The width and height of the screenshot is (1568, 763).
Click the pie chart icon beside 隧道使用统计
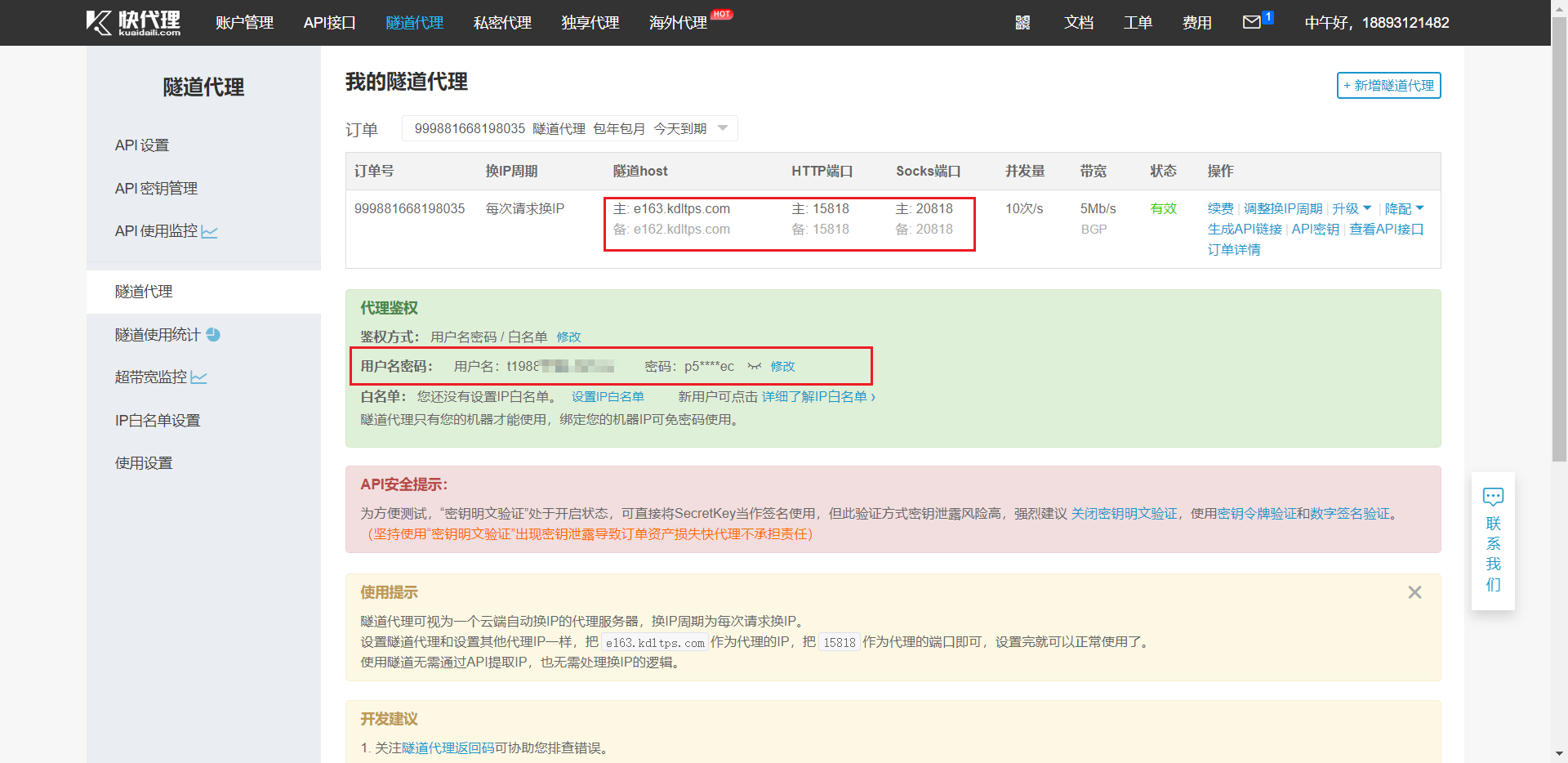(213, 335)
